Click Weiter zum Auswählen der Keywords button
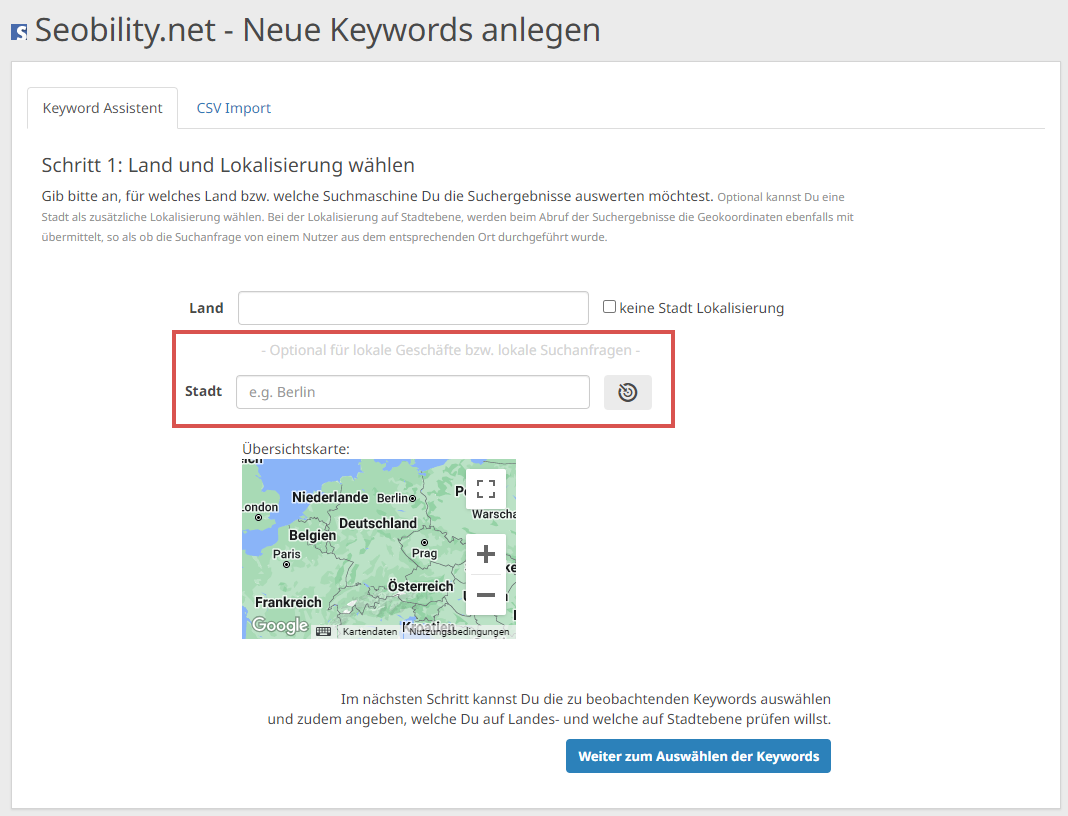The height and width of the screenshot is (816, 1068). point(698,756)
